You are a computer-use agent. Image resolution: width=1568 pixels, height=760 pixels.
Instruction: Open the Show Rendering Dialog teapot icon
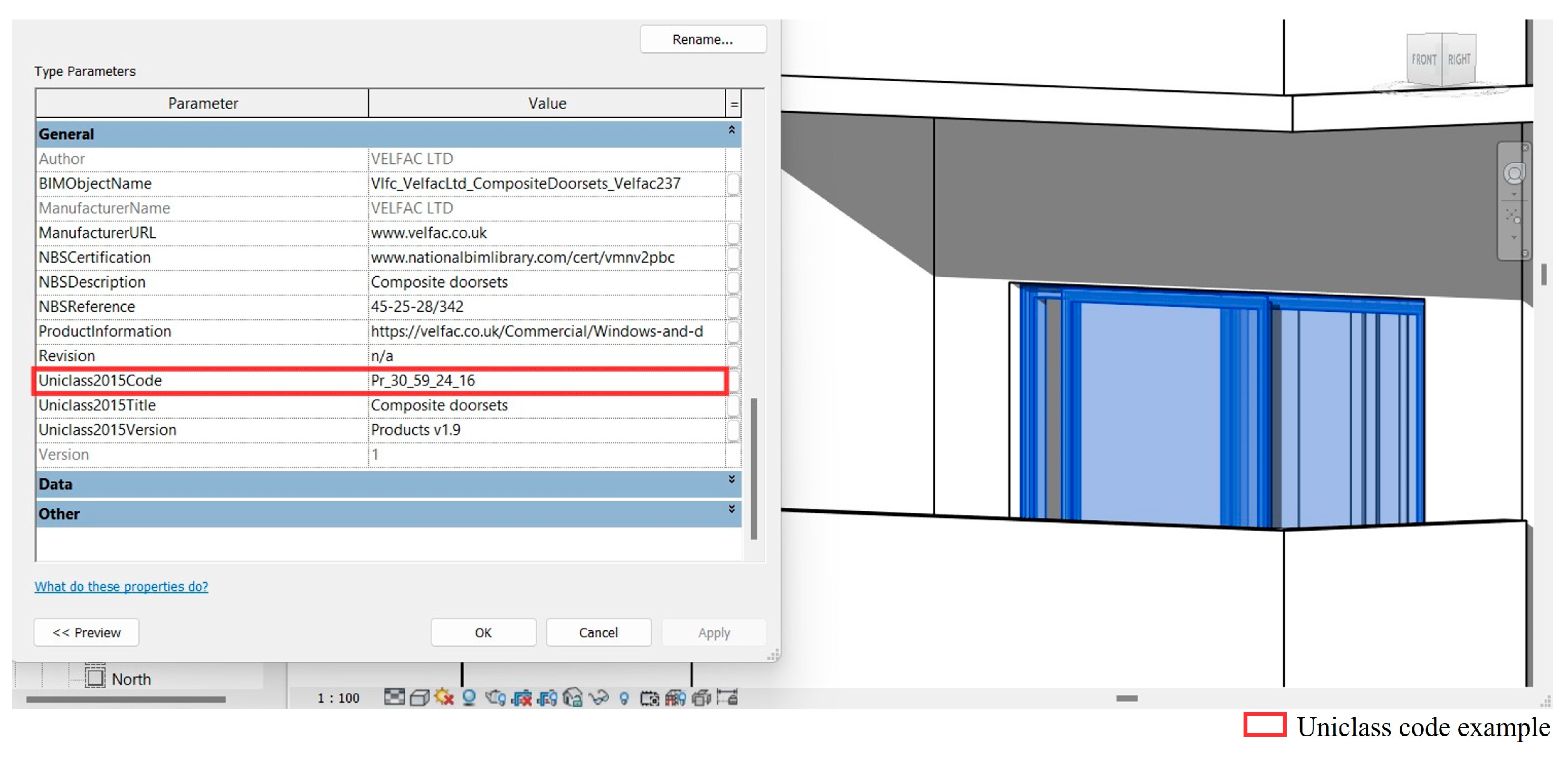point(496,697)
